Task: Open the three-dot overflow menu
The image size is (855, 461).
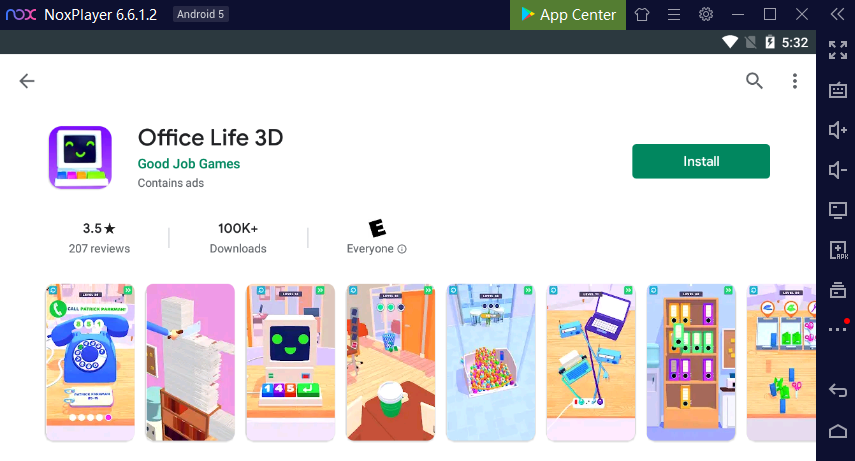Action: point(794,81)
